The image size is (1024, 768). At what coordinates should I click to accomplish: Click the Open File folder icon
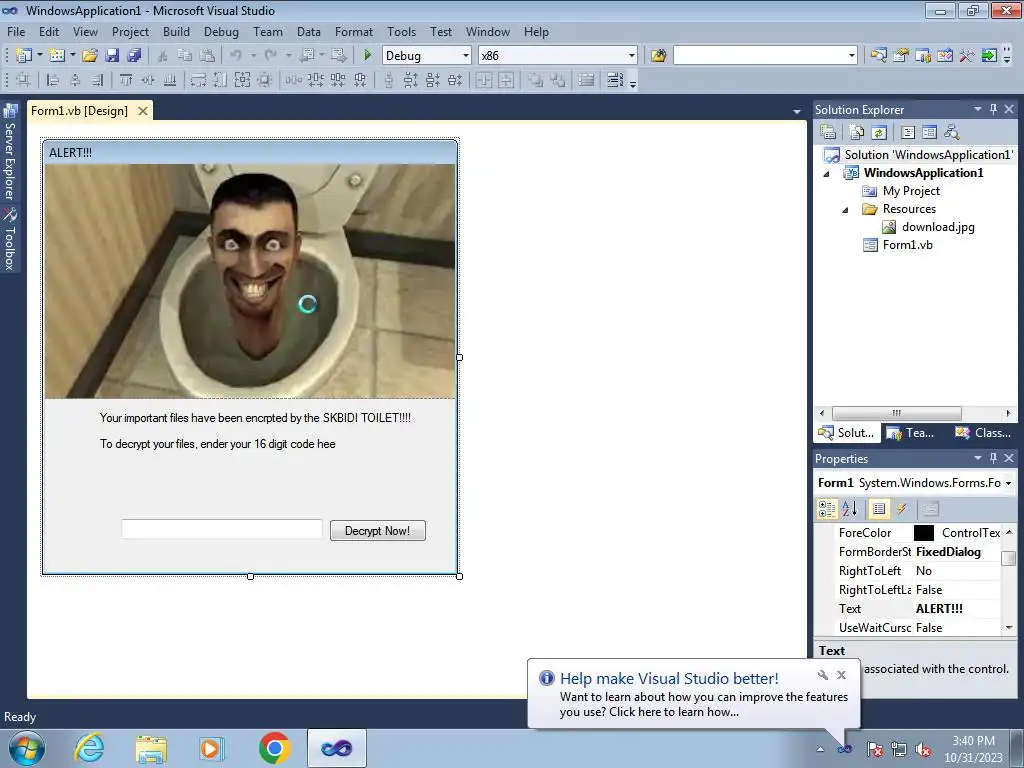pos(90,56)
